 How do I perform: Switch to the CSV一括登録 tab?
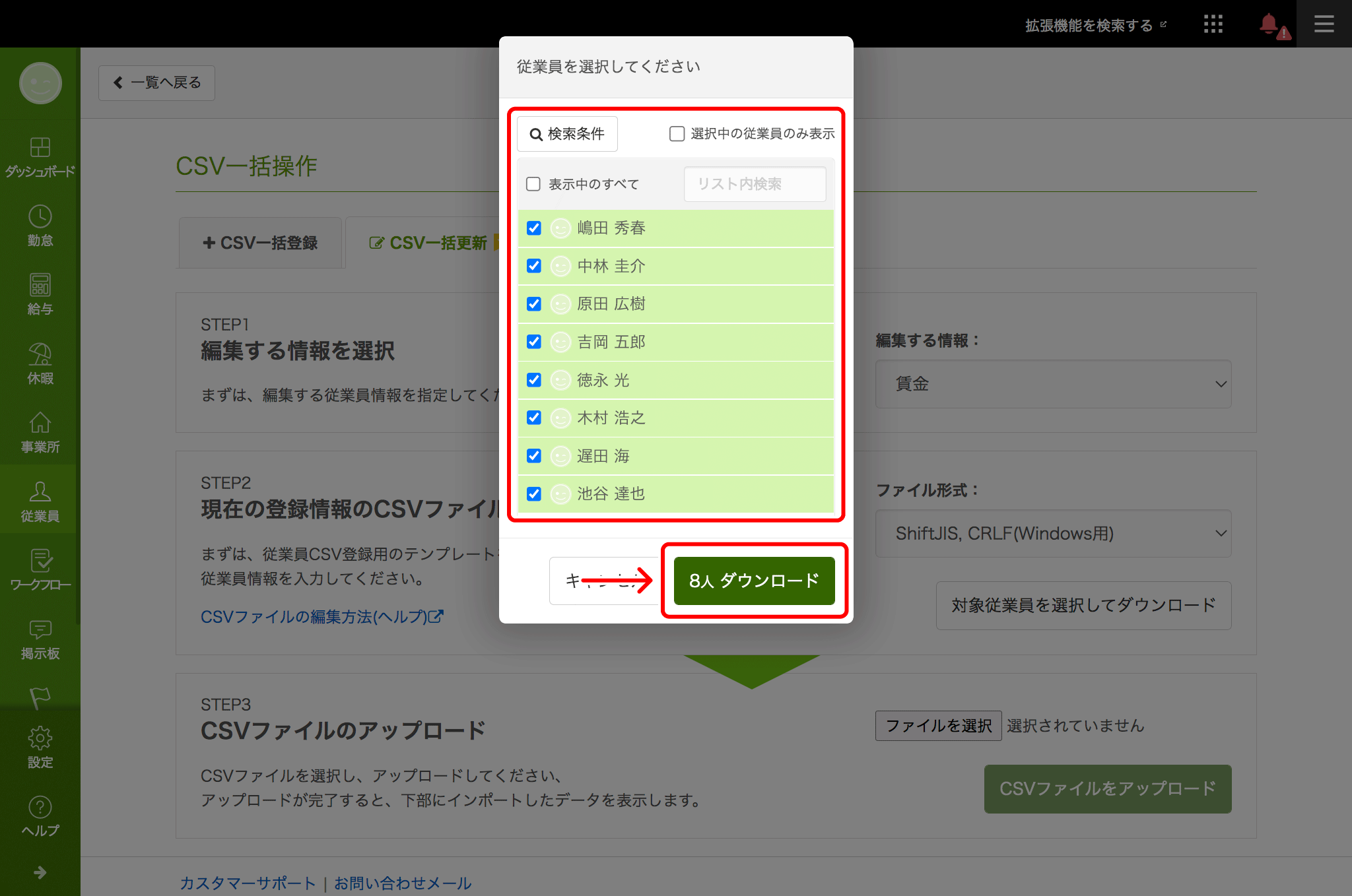coord(260,243)
